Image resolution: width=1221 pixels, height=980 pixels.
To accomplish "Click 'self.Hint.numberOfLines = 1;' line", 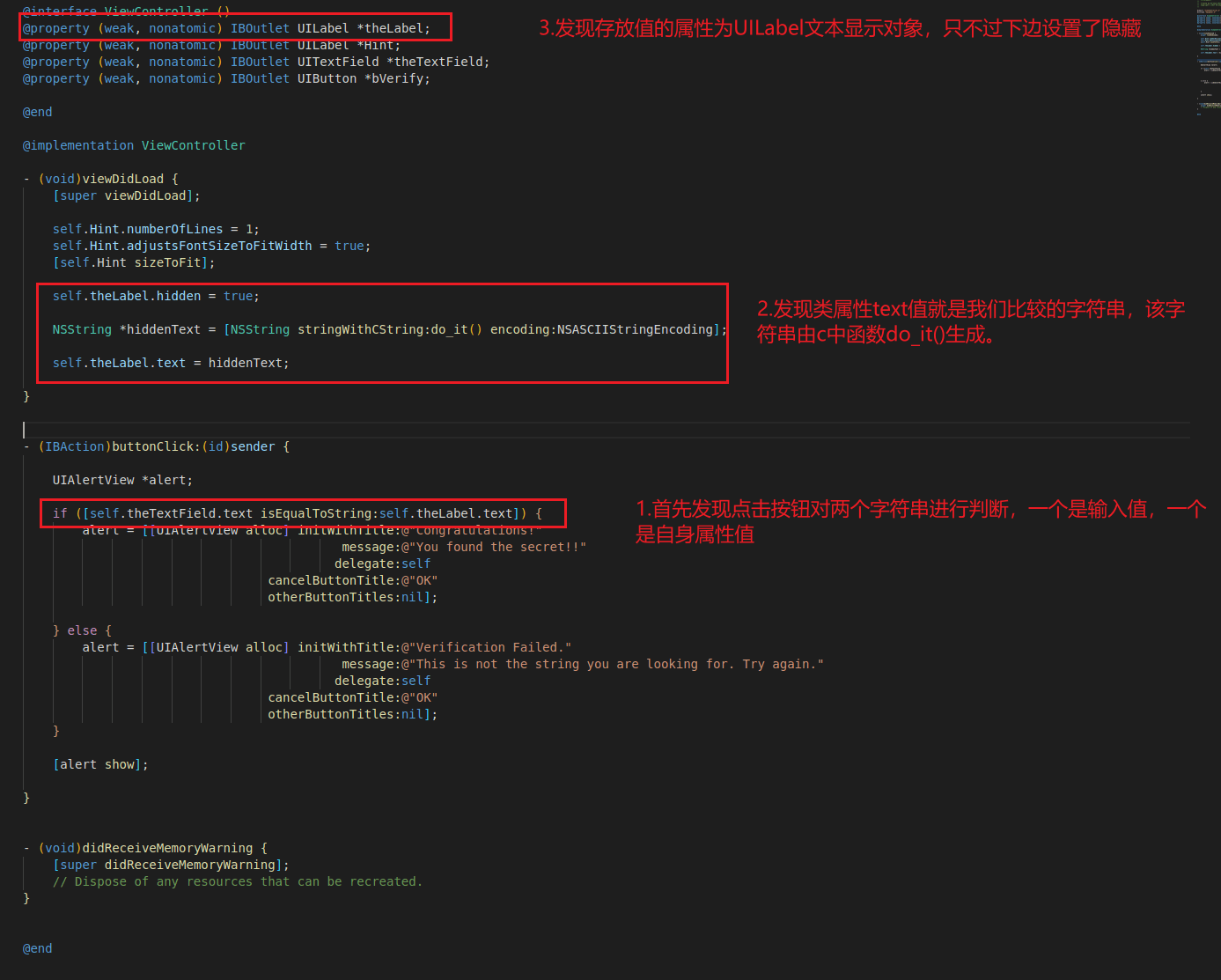I will [156, 229].
